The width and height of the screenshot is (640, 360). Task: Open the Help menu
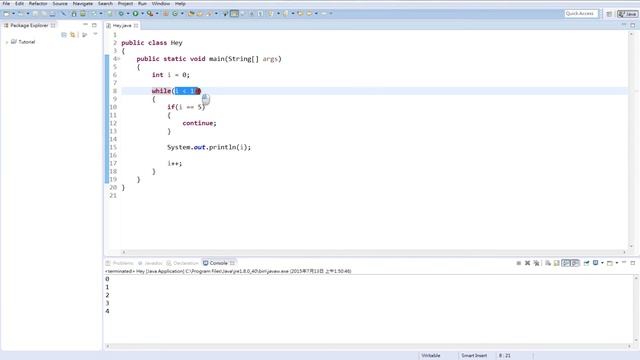[x=180, y=3]
